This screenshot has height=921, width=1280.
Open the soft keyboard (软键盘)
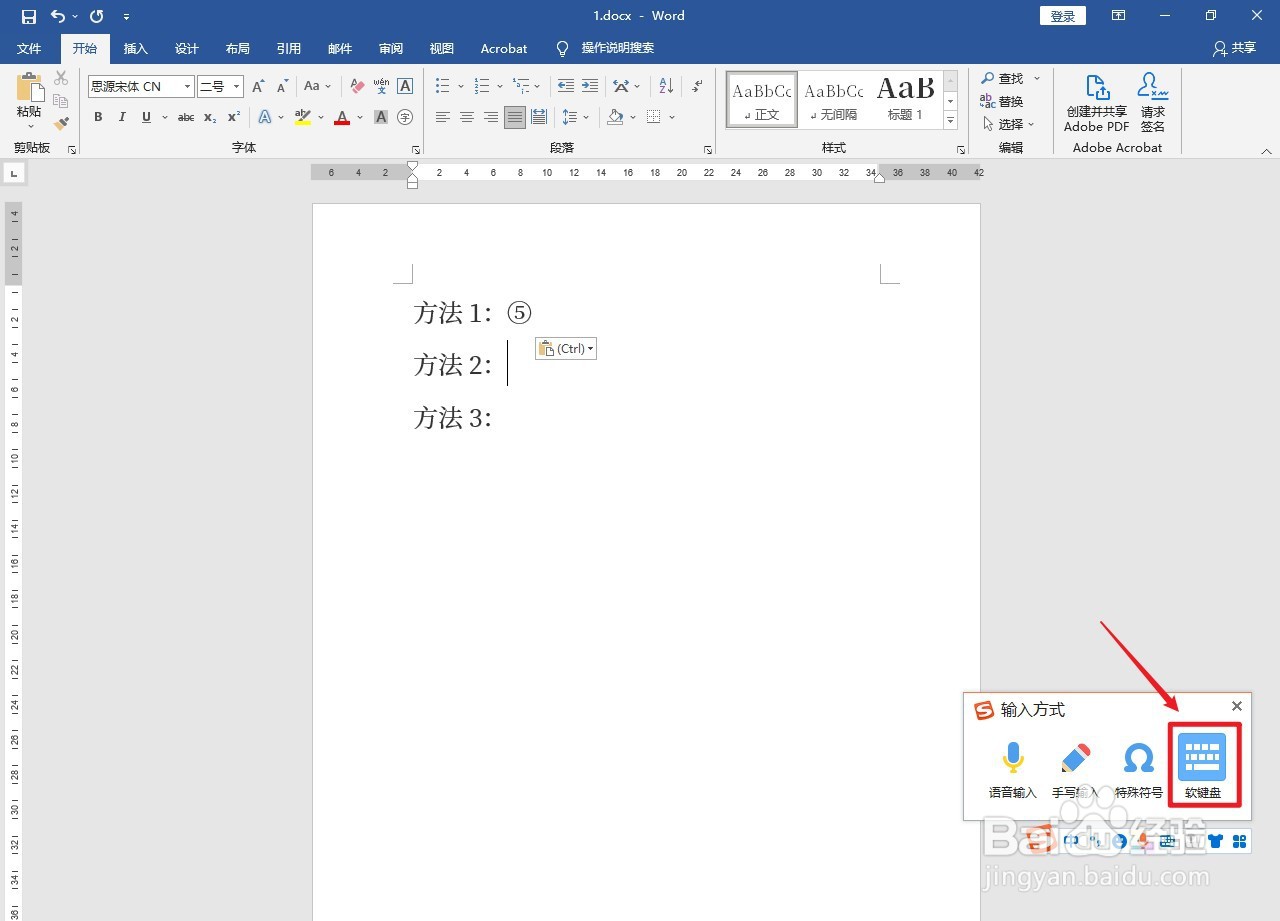(1203, 767)
